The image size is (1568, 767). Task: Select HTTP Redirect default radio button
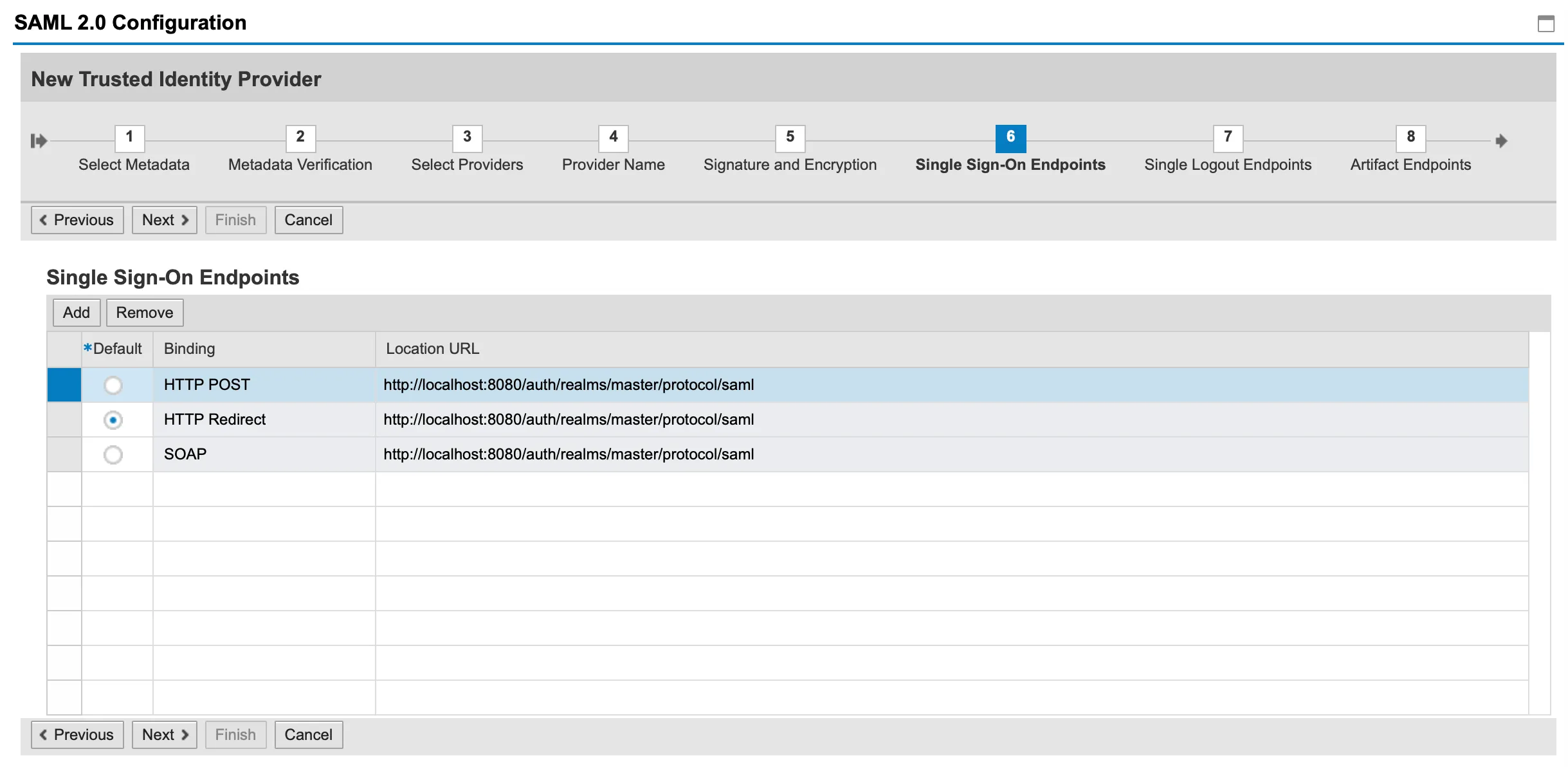point(113,420)
